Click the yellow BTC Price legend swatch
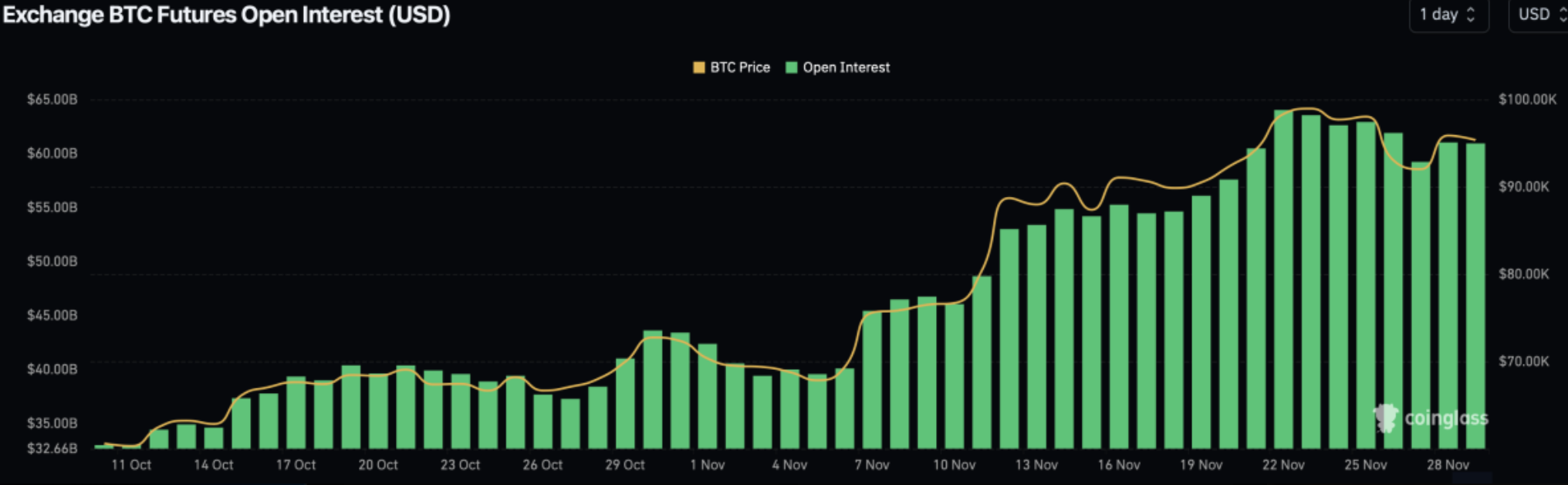 pyautogui.click(x=699, y=68)
